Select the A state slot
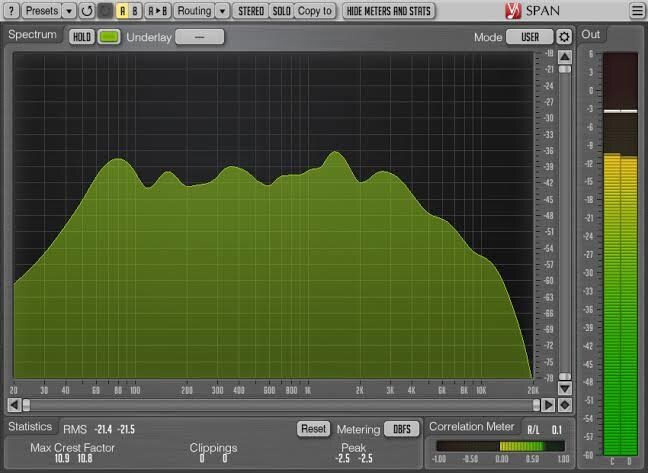Screen dimensions: 648x473 122,11
